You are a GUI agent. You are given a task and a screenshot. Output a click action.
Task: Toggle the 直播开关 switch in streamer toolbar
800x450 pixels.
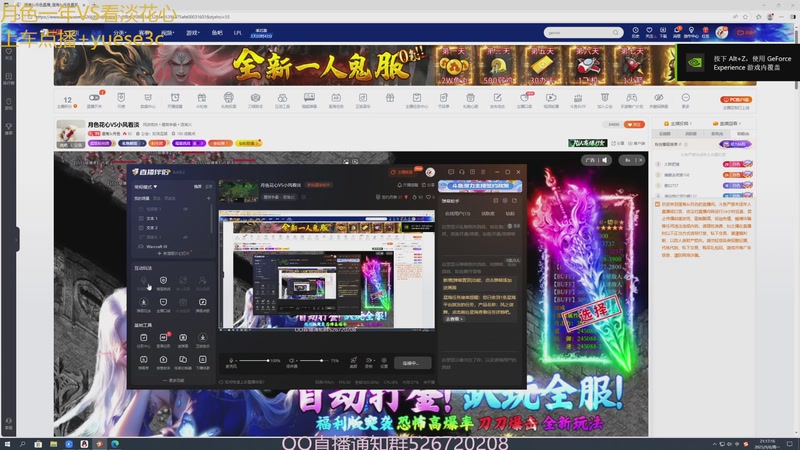pos(94,97)
